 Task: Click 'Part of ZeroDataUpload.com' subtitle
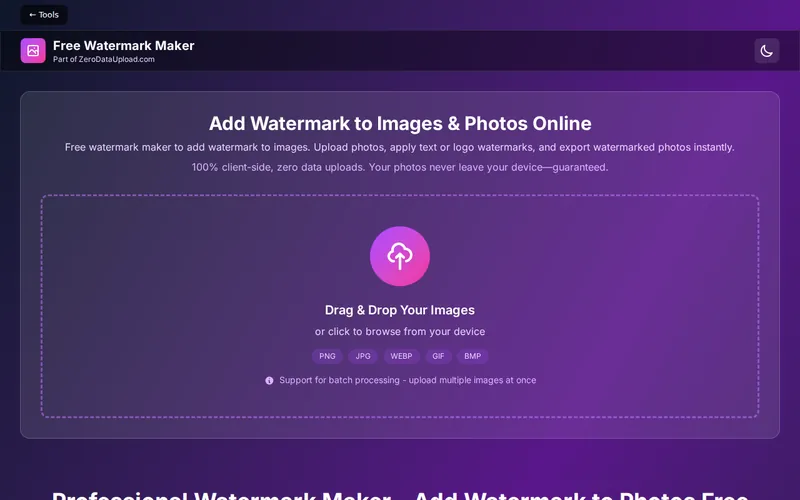[x=104, y=59]
